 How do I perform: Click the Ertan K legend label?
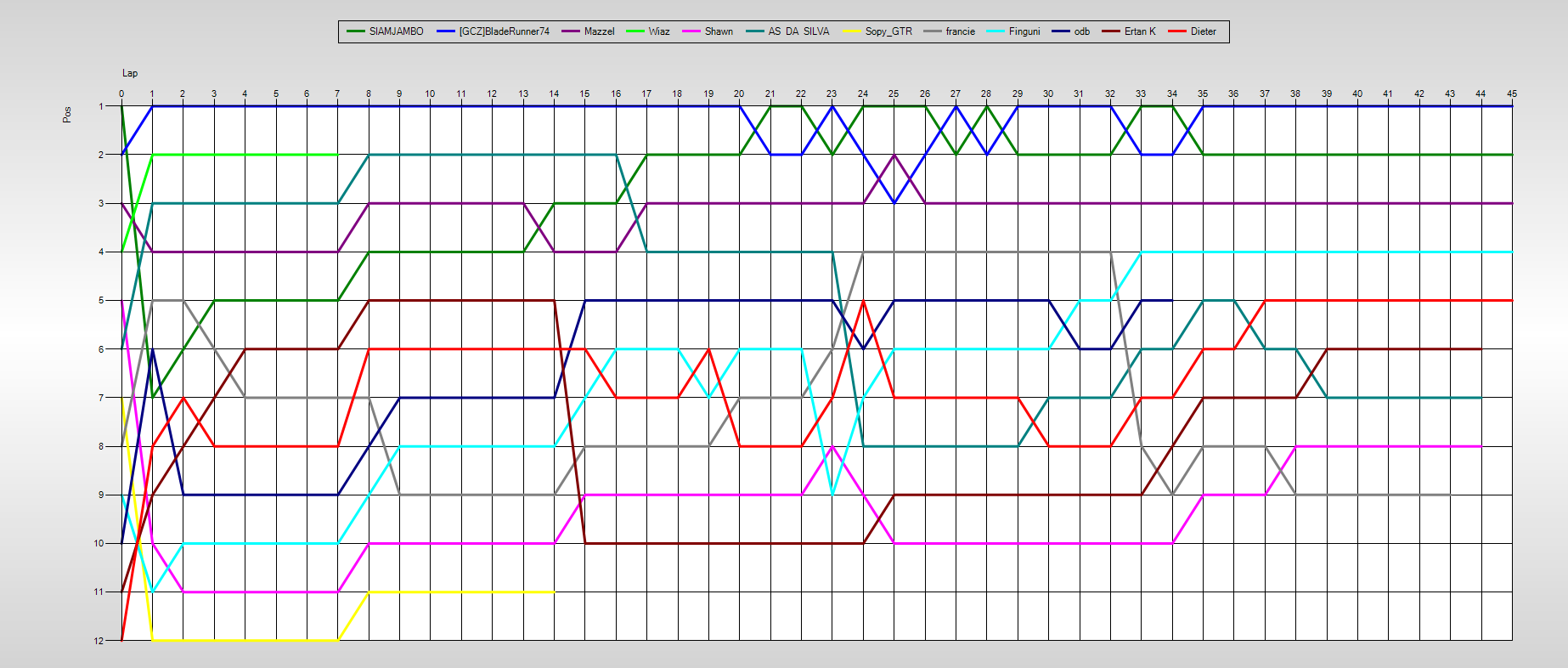pos(1140,31)
